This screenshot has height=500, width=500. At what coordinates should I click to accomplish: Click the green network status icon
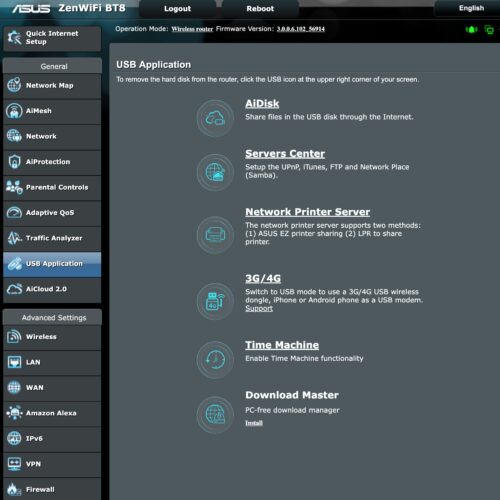pyautogui.click(x=471, y=30)
